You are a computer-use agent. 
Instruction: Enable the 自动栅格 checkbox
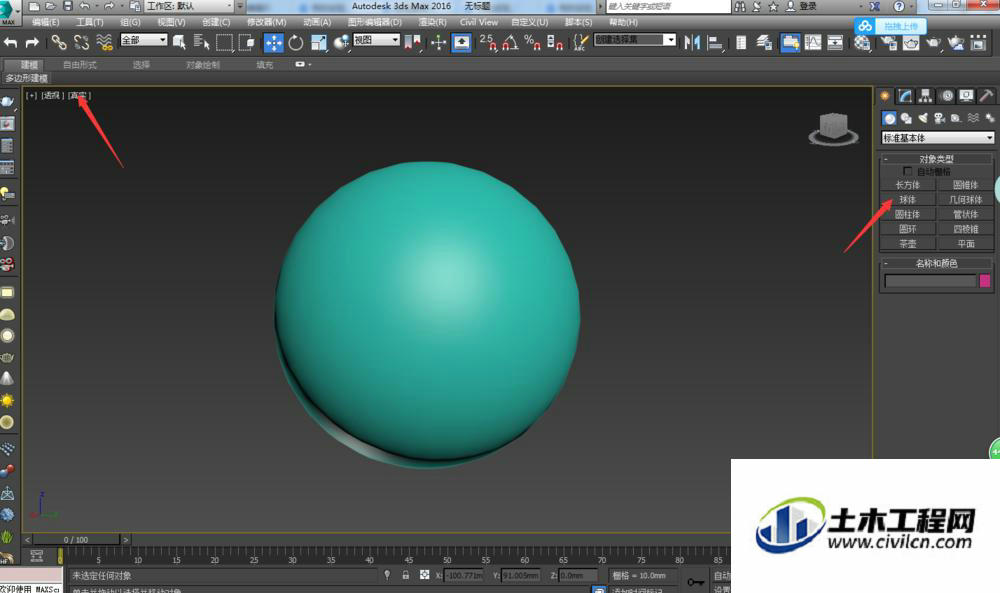(908, 171)
